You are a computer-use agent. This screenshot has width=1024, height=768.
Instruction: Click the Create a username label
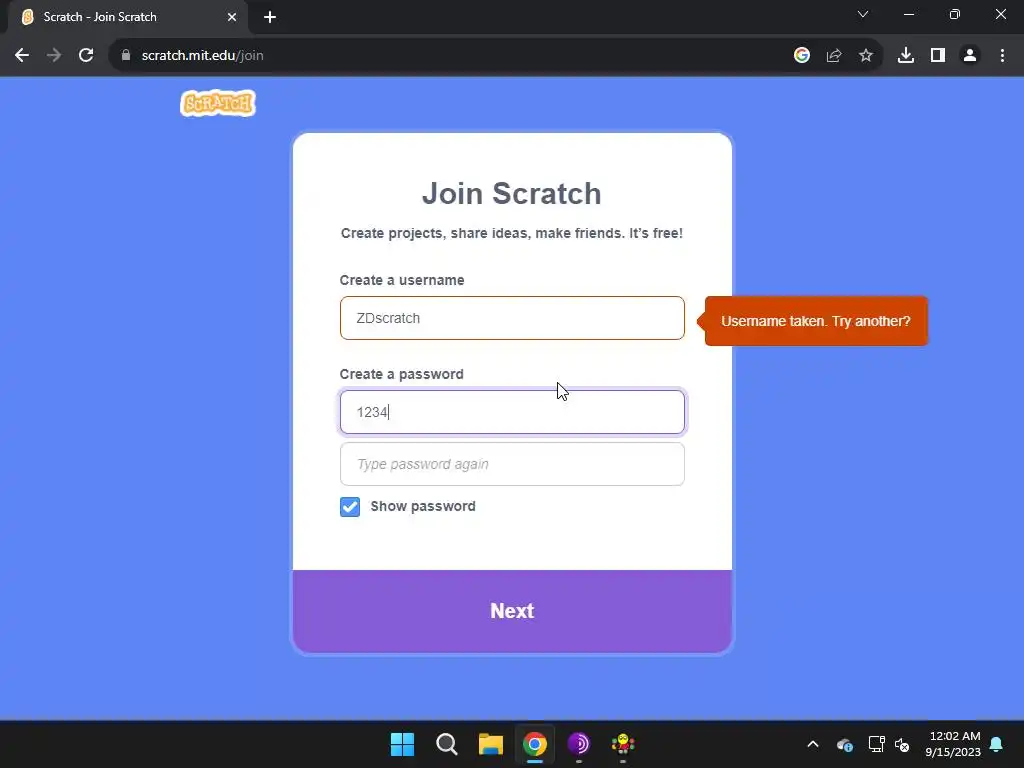(402, 280)
